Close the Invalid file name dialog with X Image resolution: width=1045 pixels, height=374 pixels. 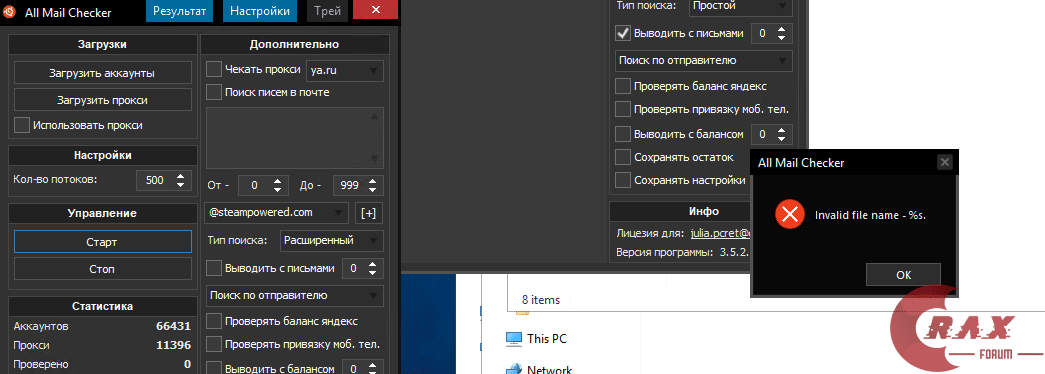click(944, 161)
